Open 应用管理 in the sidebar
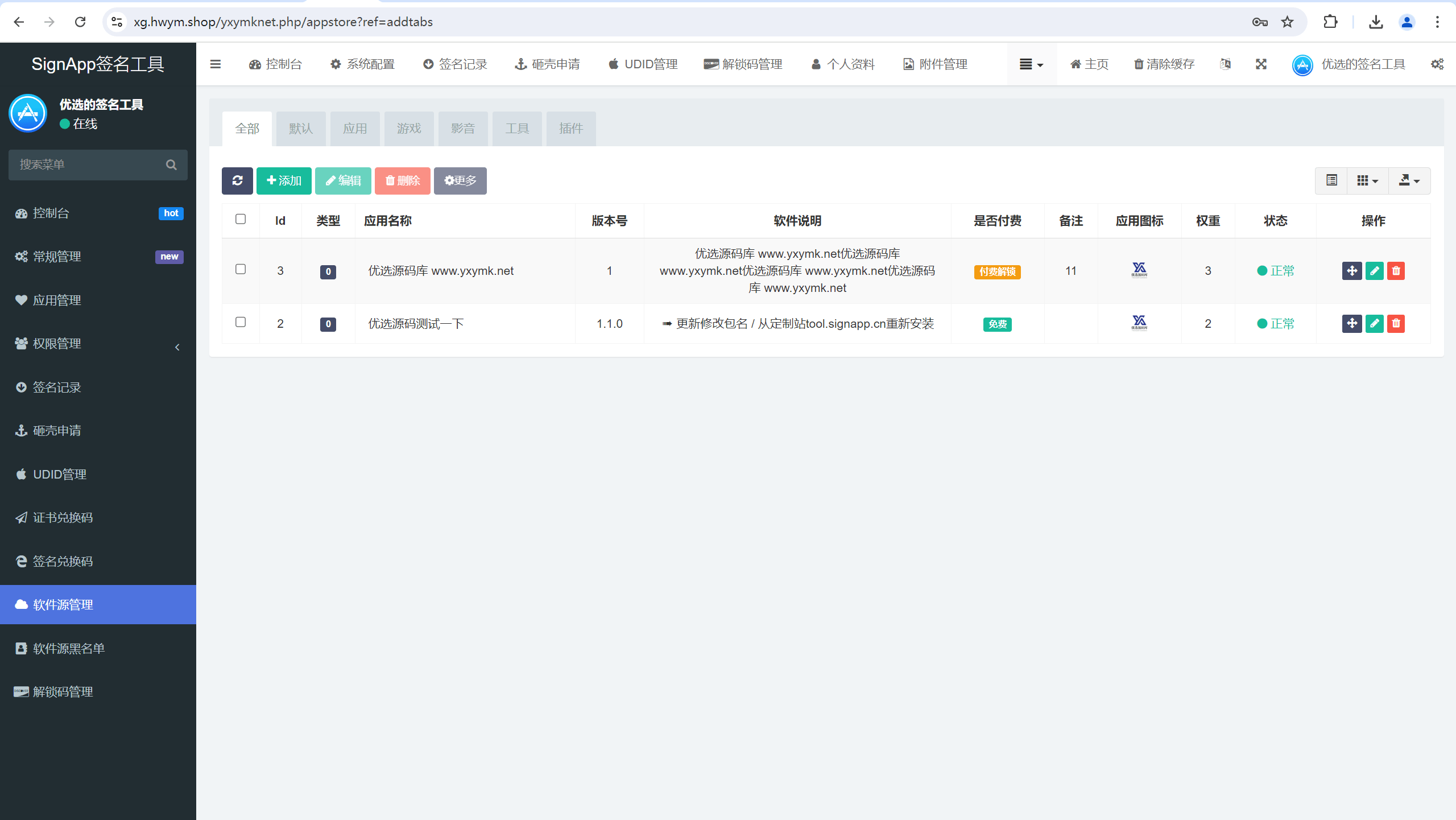Viewport: 1456px width, 820px height. coord(98,300)
